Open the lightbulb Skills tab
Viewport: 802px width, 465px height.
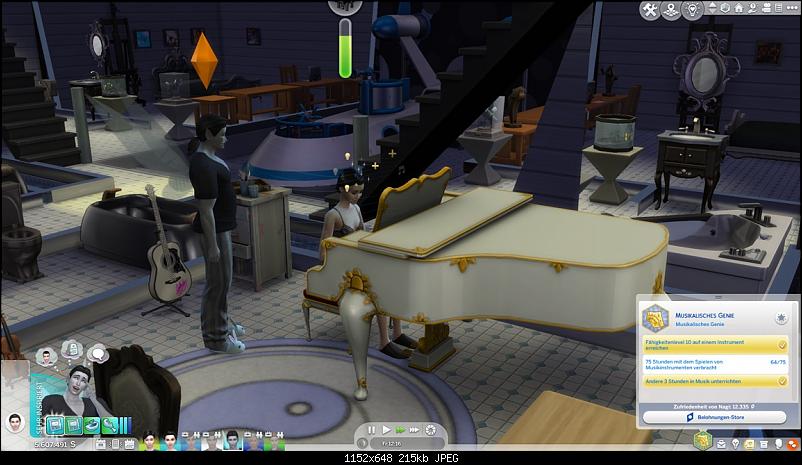pyautogui.click(x=736, y=445)
